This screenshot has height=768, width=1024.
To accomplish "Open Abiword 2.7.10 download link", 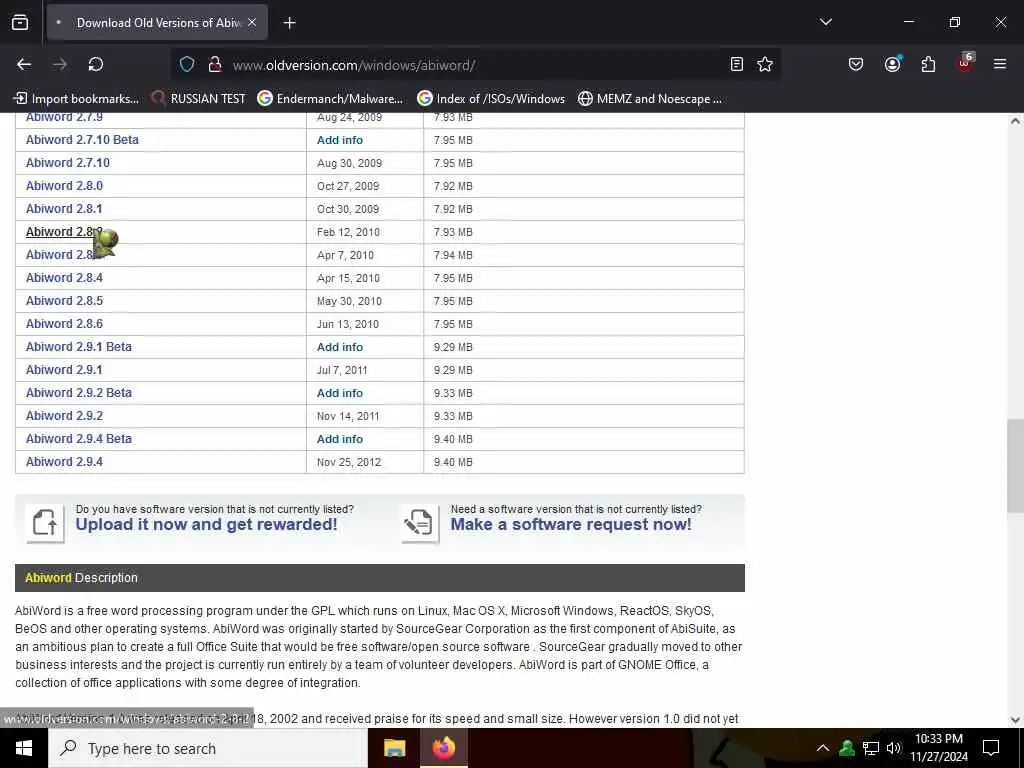I will click(68, 163).
